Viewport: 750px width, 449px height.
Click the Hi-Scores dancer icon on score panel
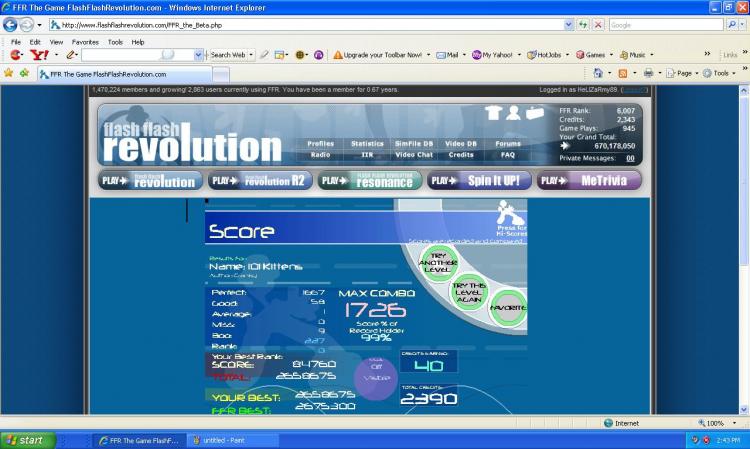point(509,213)
